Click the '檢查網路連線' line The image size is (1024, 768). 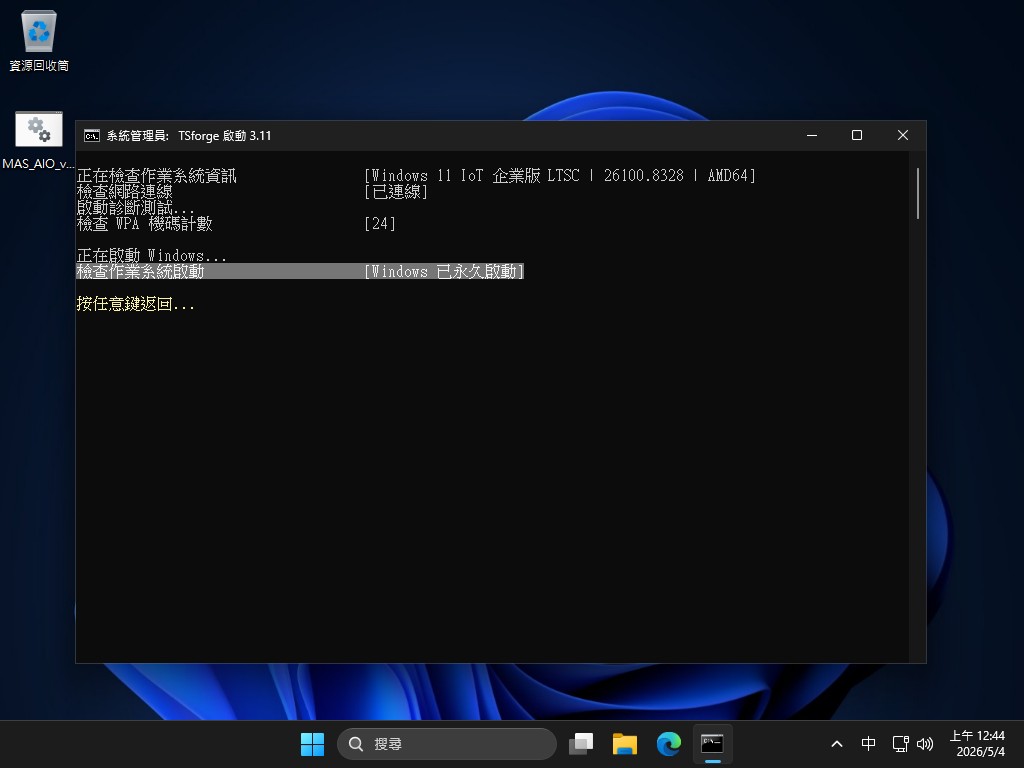pos(124,191)
